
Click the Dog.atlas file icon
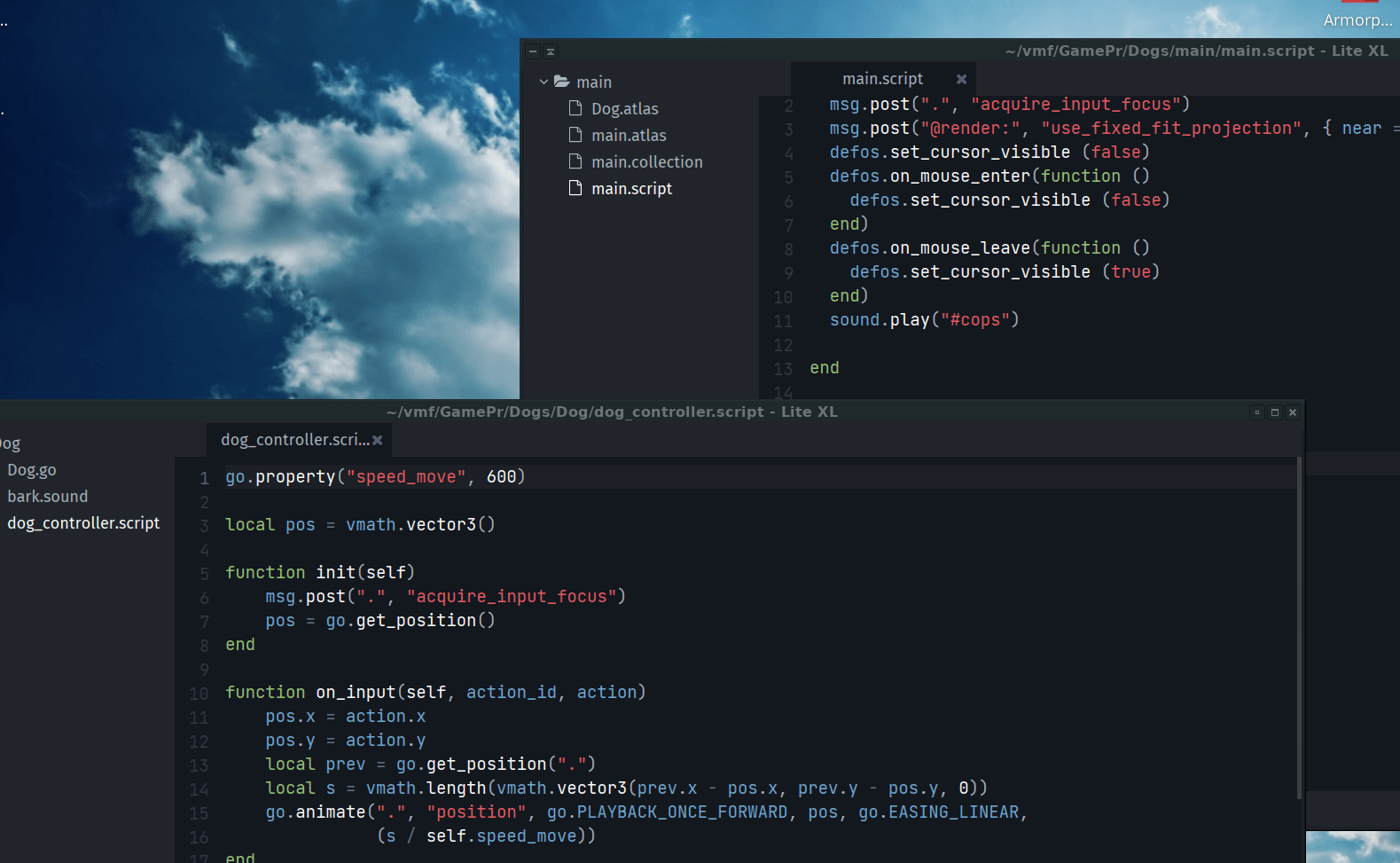click(x=575, y=108)
